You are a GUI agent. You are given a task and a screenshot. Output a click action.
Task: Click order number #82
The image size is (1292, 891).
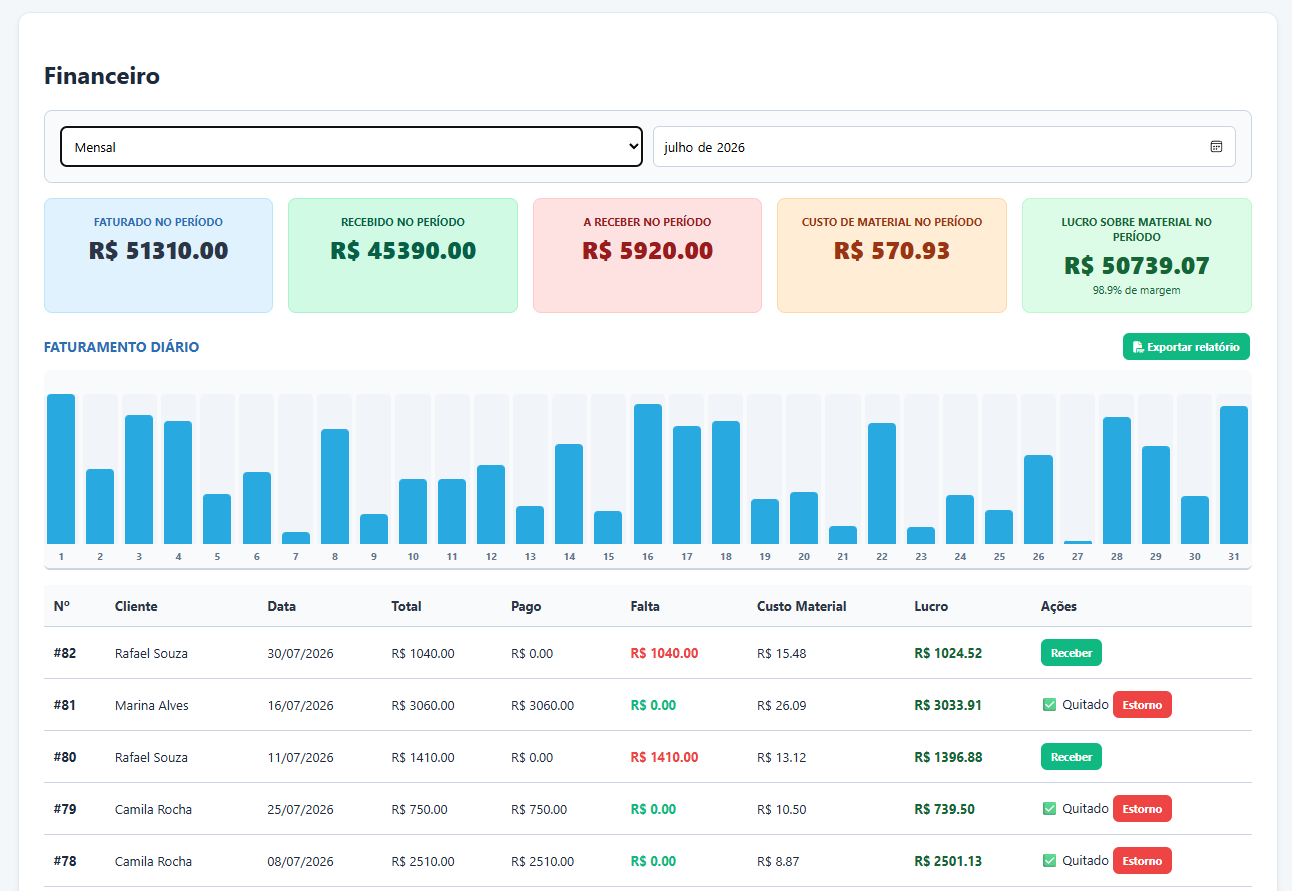click(x=65, y=653)
